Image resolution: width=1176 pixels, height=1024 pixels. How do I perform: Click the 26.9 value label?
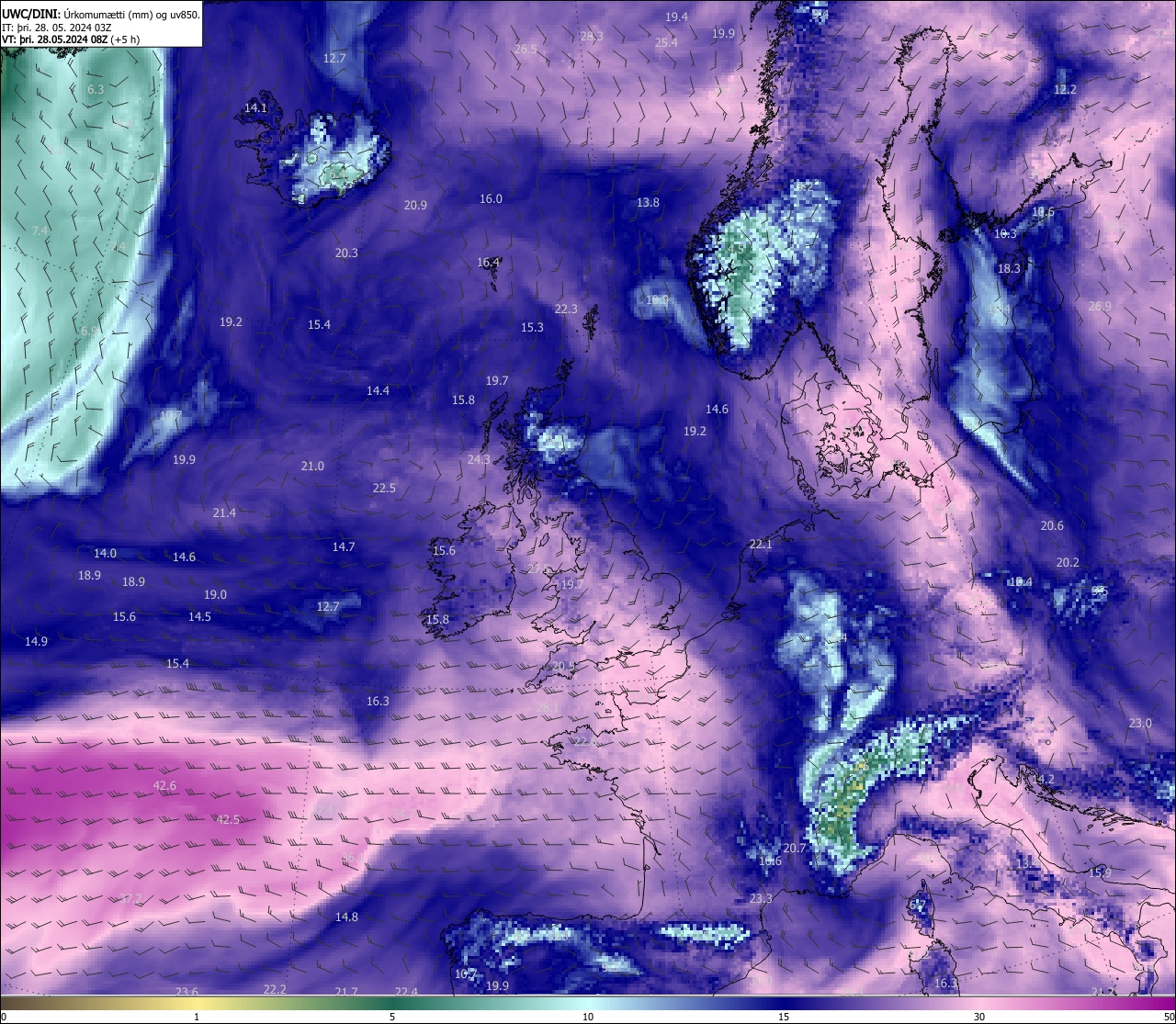click(x=1099, y=306)
